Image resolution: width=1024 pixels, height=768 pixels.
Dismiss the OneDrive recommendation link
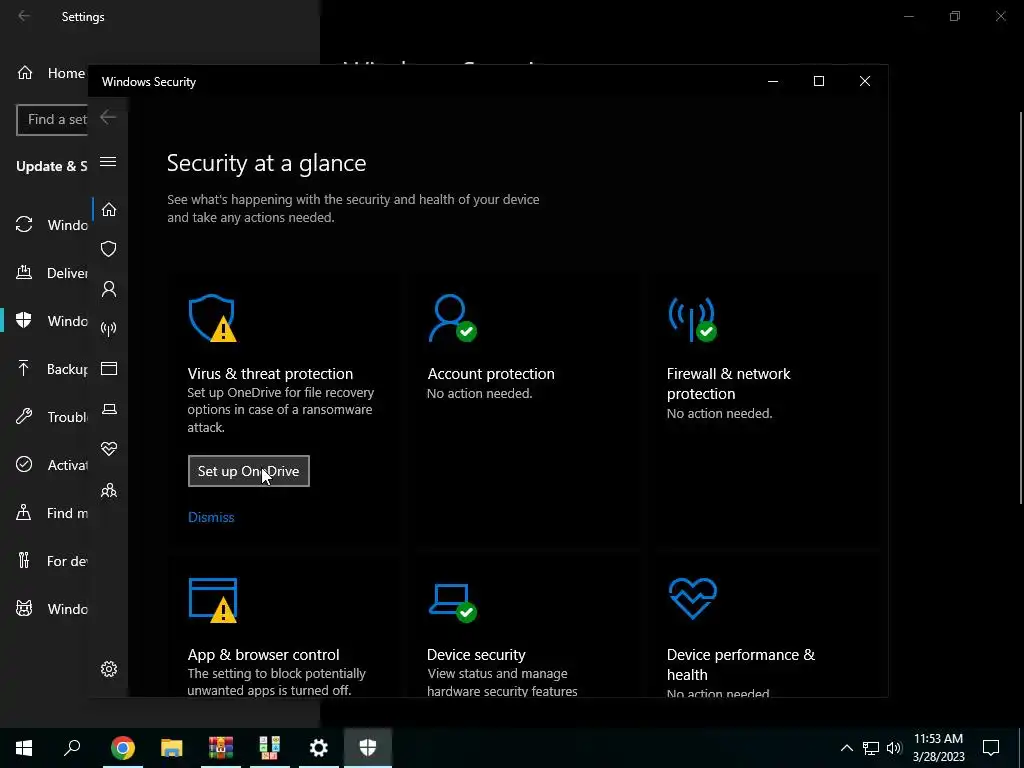(x=211, y=517)
